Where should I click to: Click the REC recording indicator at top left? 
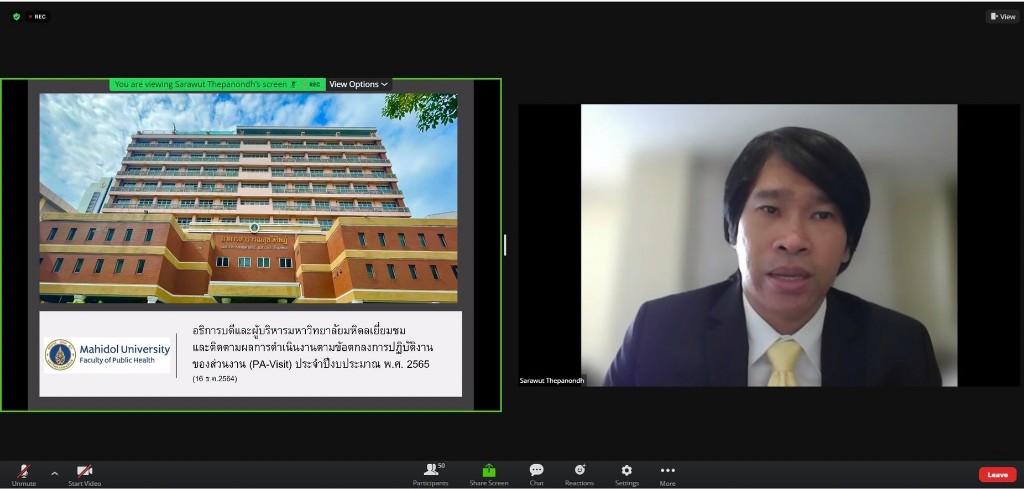[x=37, y=16]
